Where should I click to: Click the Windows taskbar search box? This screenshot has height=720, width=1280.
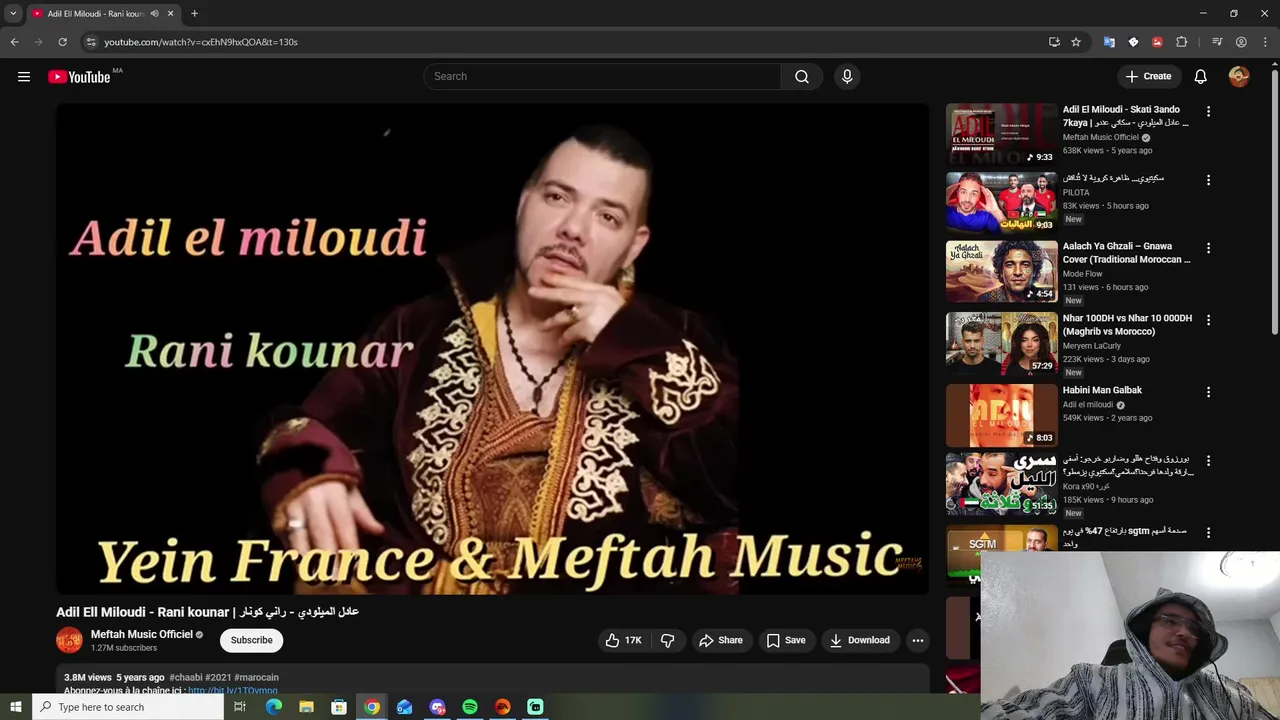[x=127, y=707]
